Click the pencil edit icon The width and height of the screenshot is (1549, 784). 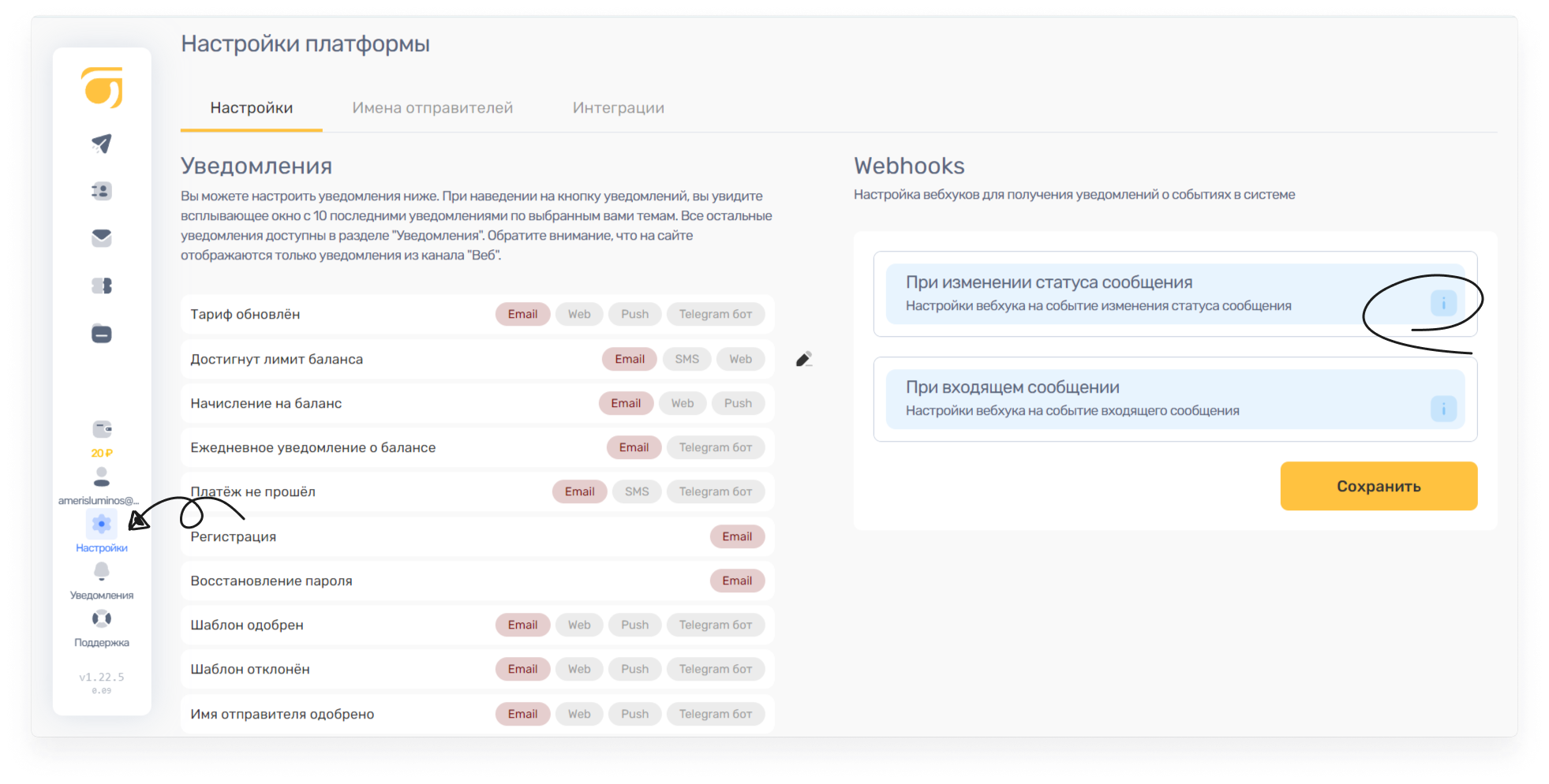[x=804, y=360]
